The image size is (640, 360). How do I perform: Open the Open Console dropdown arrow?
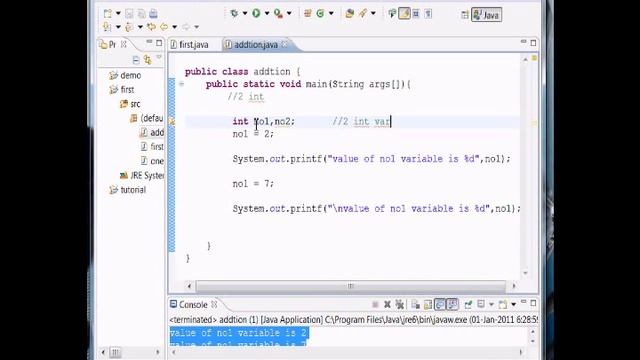[513, 304]
